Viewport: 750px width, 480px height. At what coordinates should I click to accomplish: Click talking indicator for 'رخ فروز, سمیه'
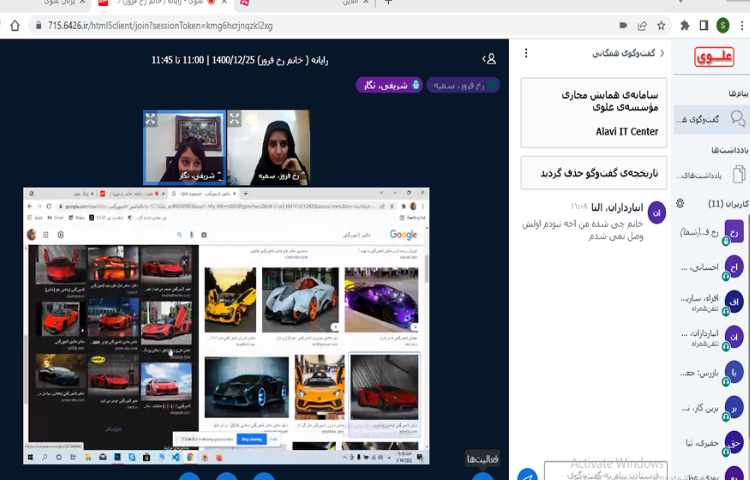463,86
